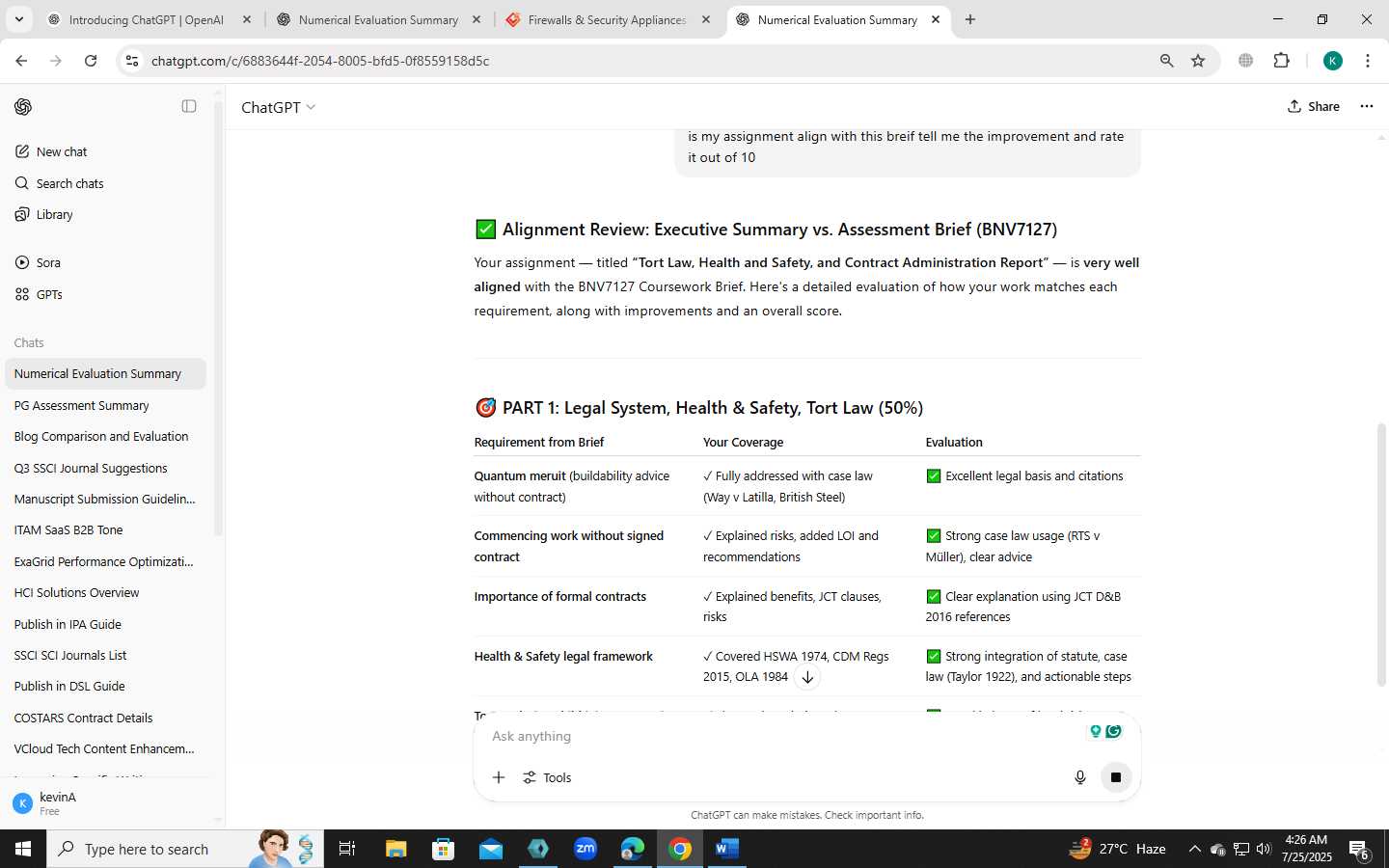
Task: Open File Explorer from the taskbar
Action: pos(395,849)
